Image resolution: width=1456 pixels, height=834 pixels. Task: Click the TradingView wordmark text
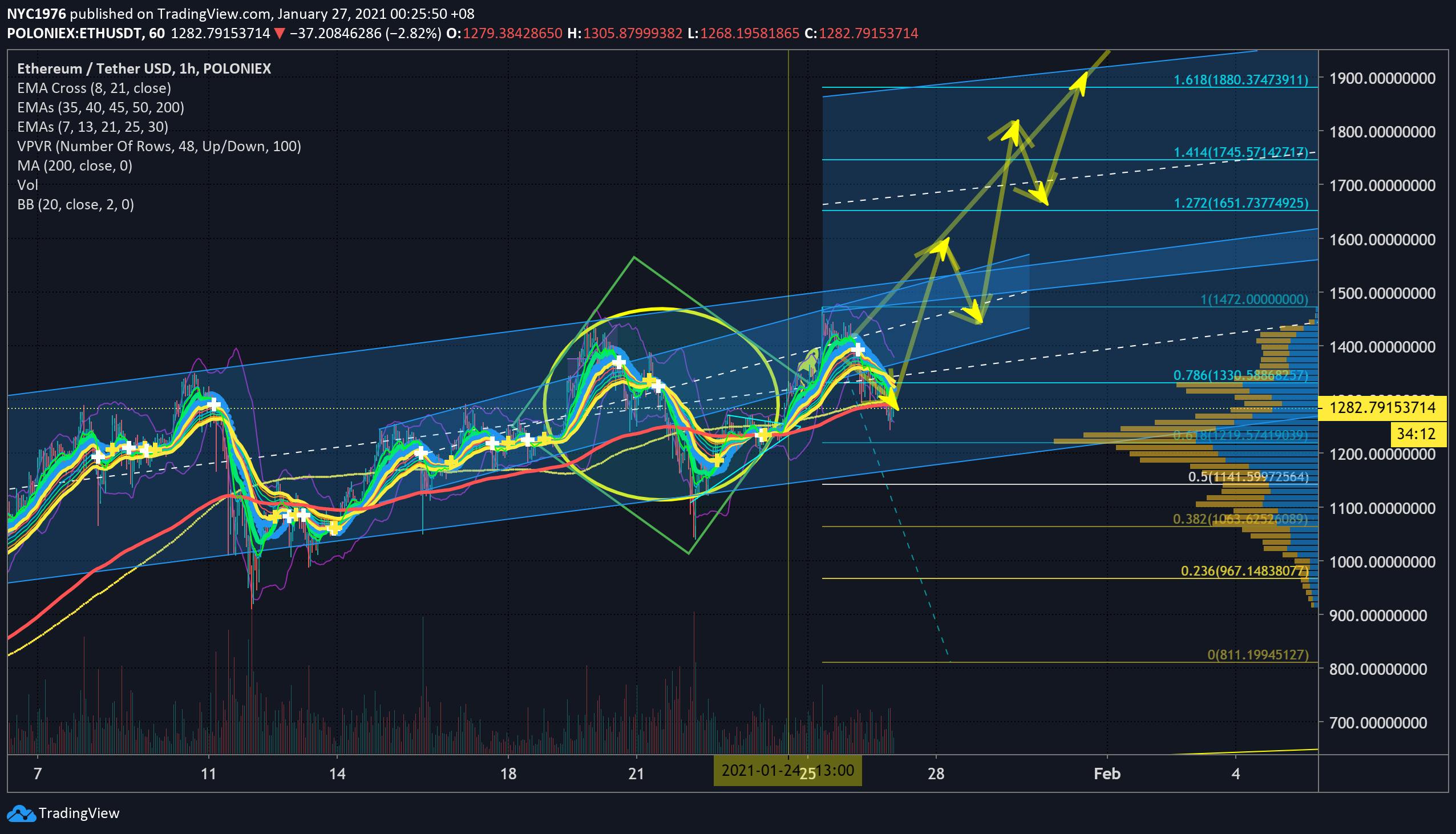(79, 813)
